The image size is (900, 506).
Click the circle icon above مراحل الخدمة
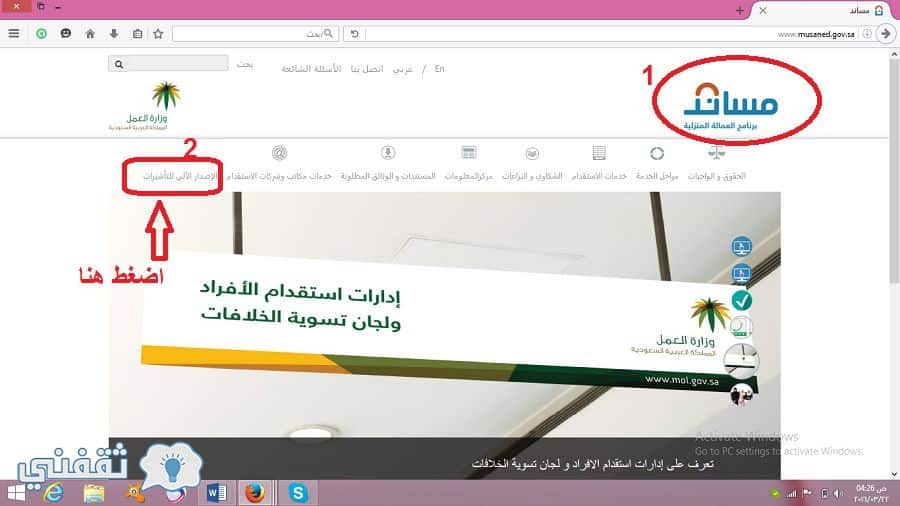(x=657, y=153)
